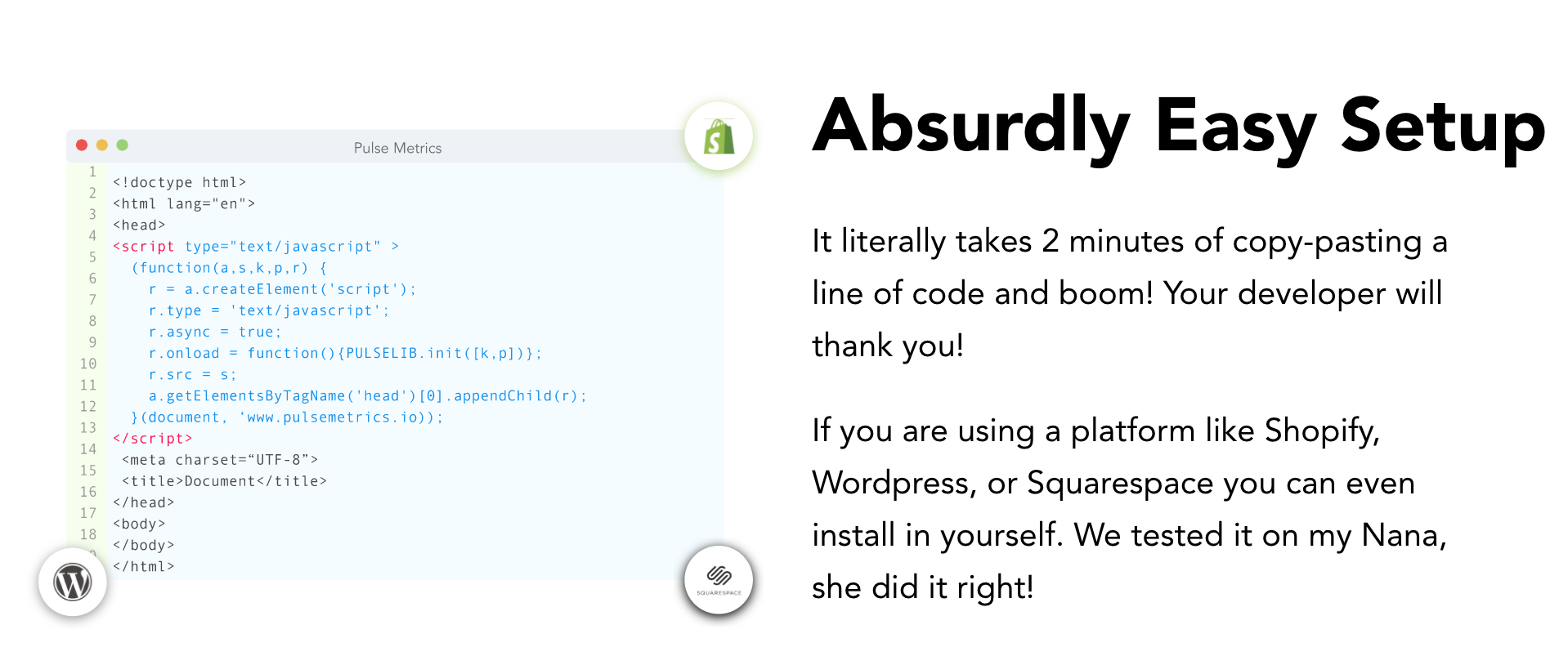Click the green maximize dot in code window
This screenshot has width=1568, height=665.
(x=123, y=145)
